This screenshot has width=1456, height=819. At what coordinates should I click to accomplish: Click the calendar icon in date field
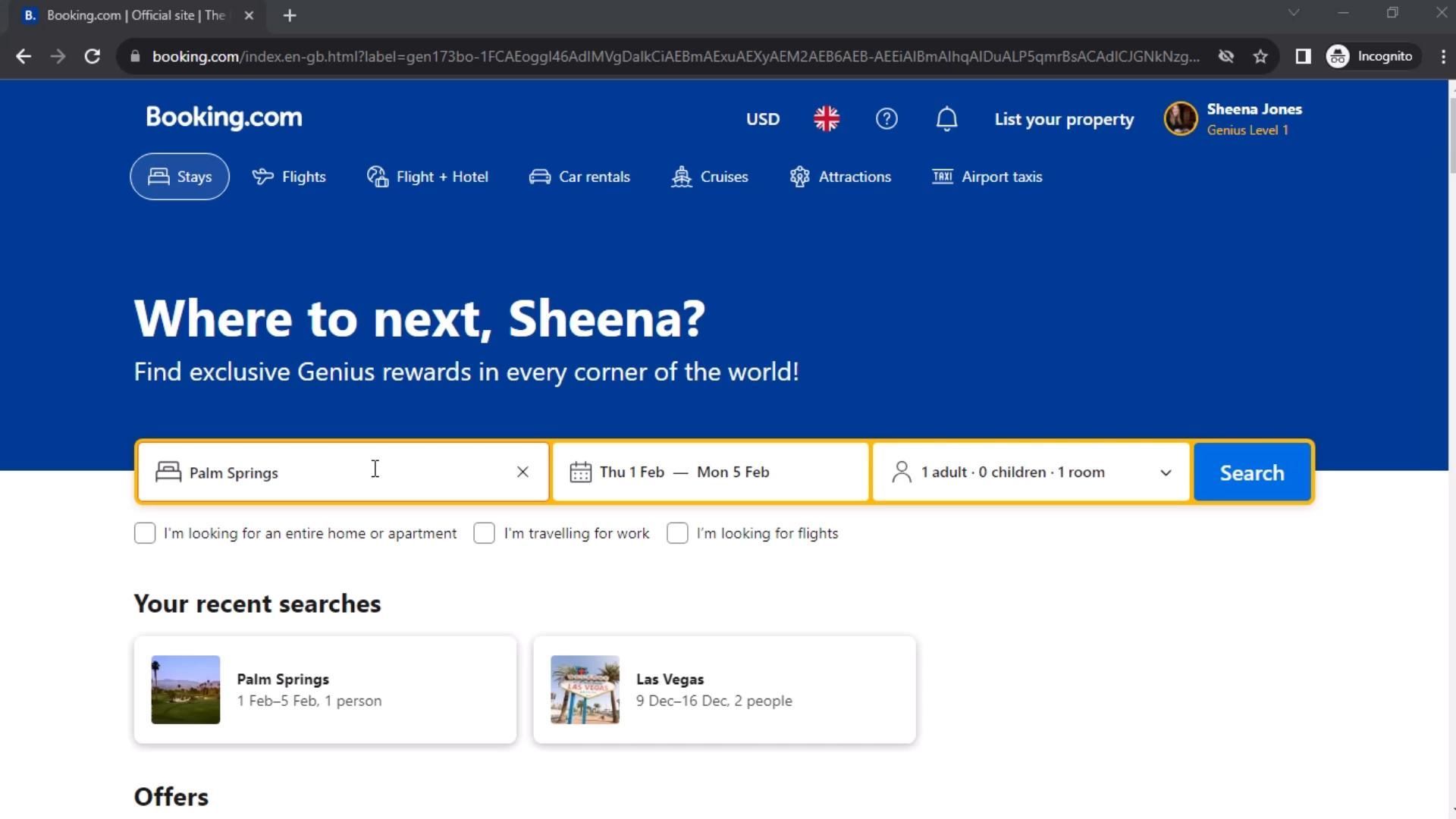pos(580,472)
